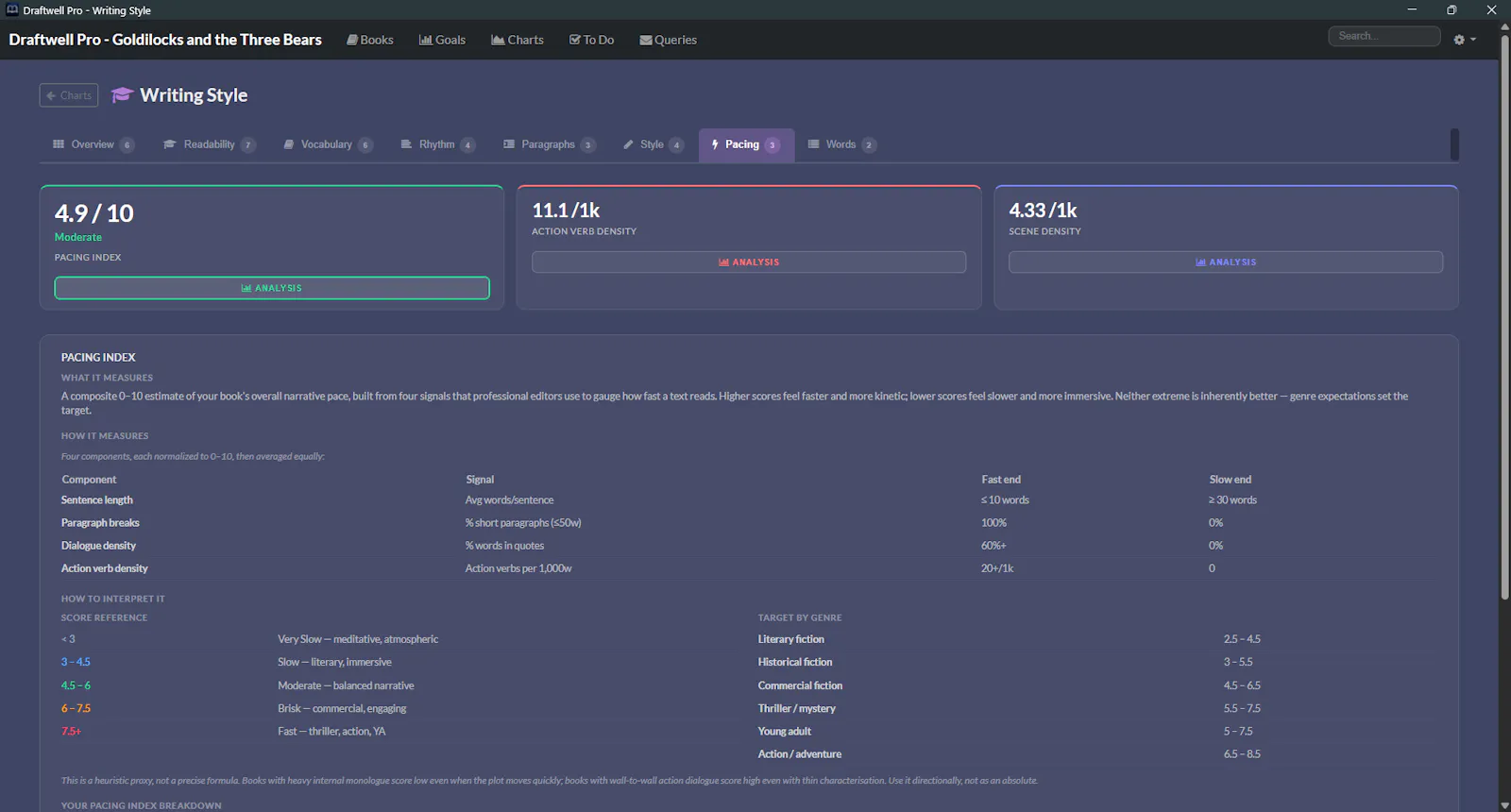The image size is (1511, 812).
Task: Go back using the Charts button
Action: [x=69, y=95]
